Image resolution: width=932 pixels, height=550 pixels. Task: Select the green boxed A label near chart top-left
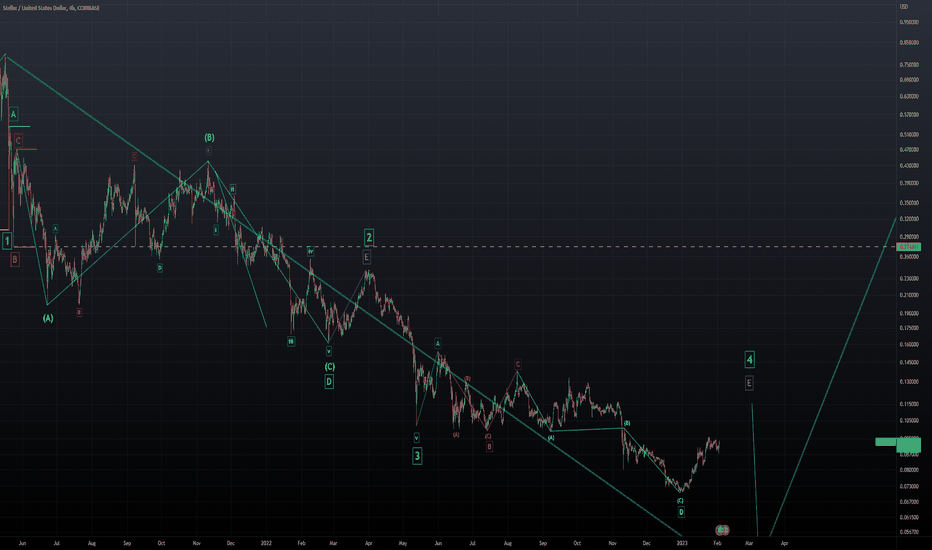14,114
